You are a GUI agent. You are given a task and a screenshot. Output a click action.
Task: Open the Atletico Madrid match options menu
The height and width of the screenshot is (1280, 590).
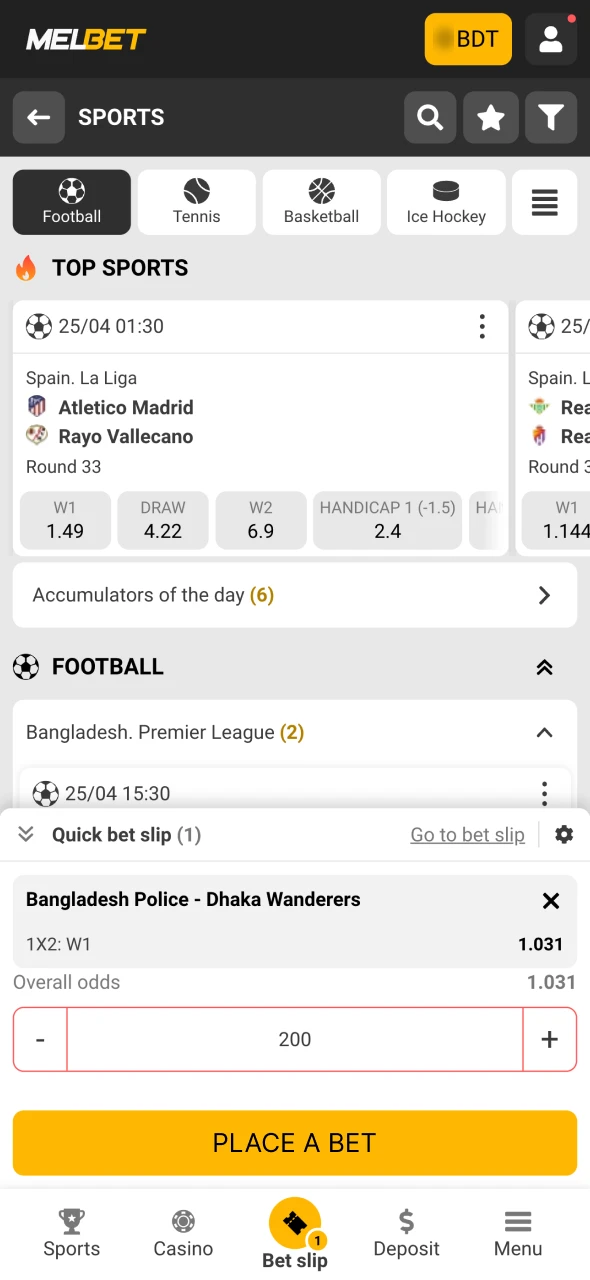point(482,326)
